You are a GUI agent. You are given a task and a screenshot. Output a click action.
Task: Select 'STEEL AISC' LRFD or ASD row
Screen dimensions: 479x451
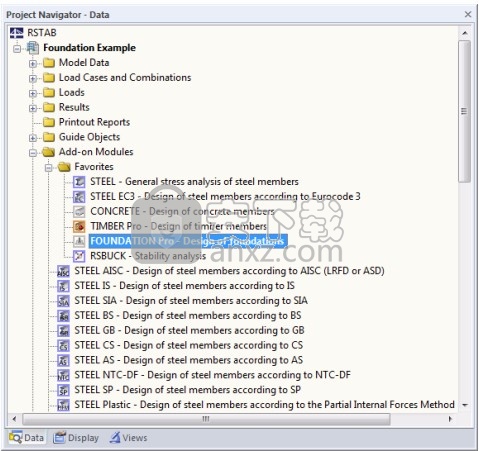point(229,271)
